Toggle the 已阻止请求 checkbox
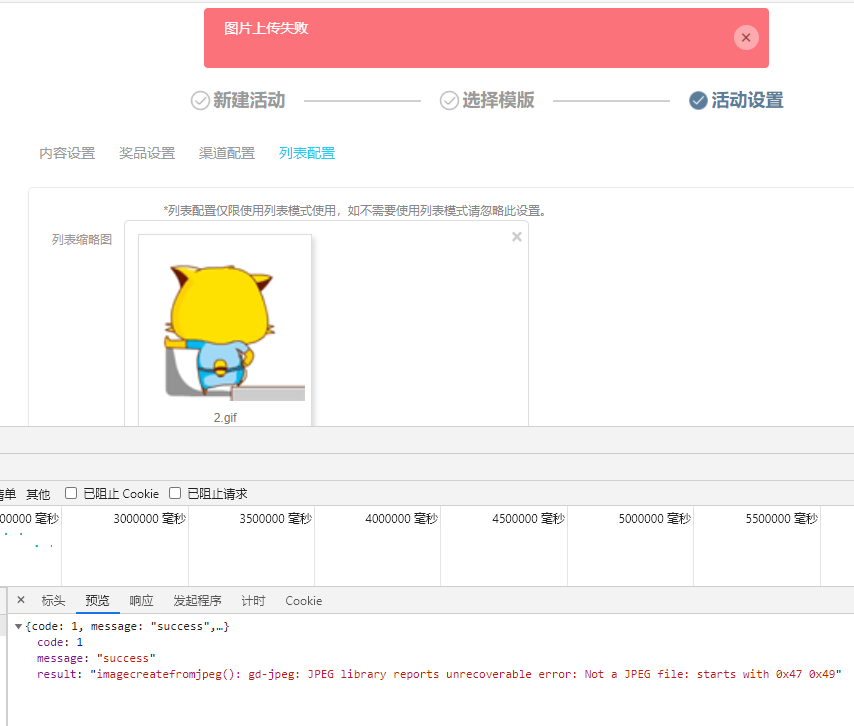This screenshot has width=854, height=726. pyautogui.click(x=175, y=493)
